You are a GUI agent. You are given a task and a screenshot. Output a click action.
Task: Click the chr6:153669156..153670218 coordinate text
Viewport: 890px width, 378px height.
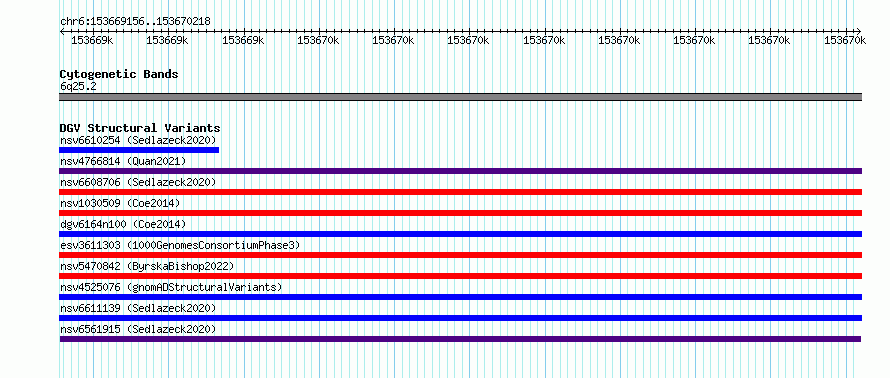[135, 22]
